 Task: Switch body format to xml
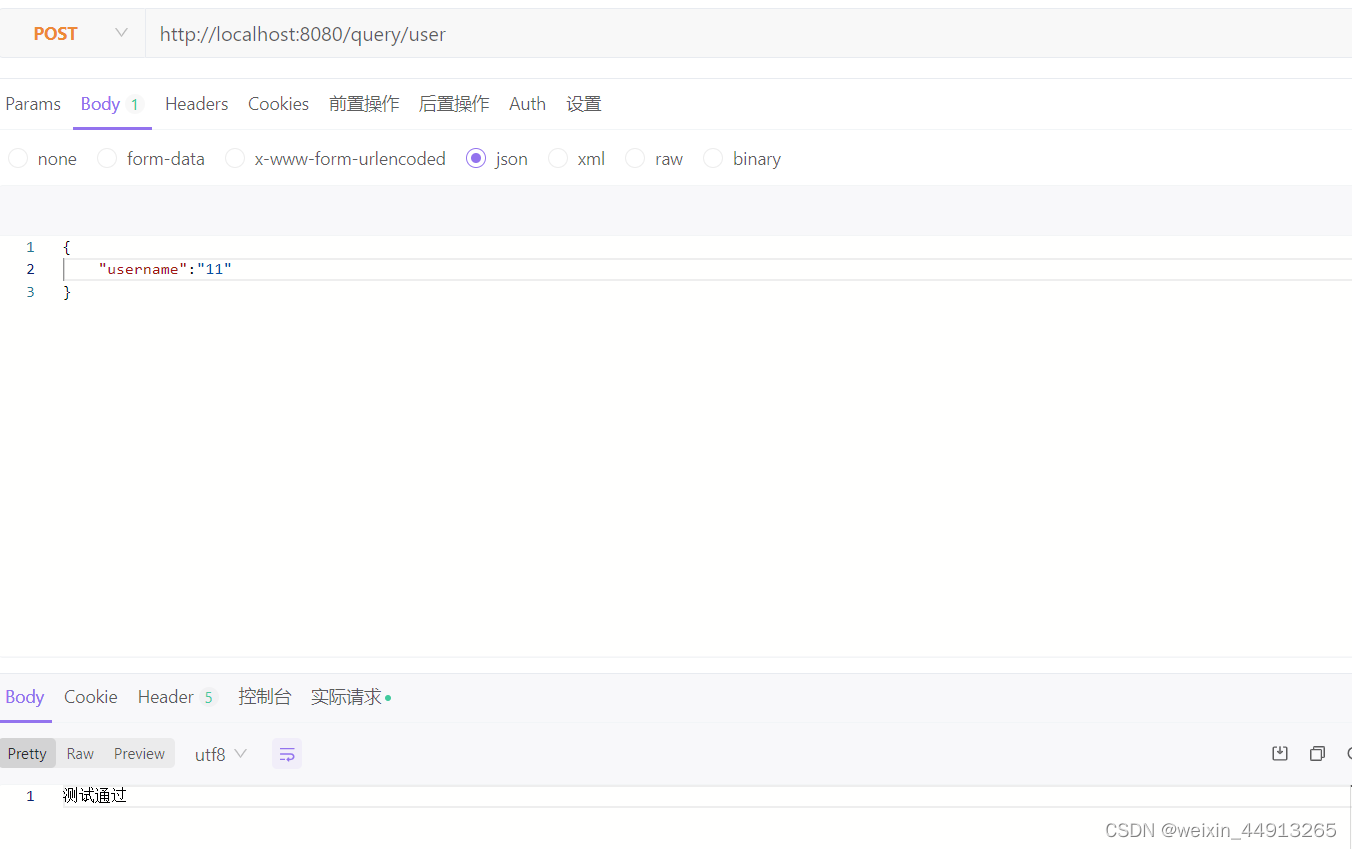557,158
